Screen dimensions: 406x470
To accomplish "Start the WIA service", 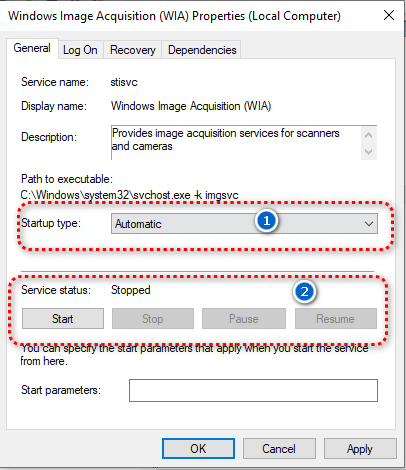I will pyautogui.click(x=63, y=319).
